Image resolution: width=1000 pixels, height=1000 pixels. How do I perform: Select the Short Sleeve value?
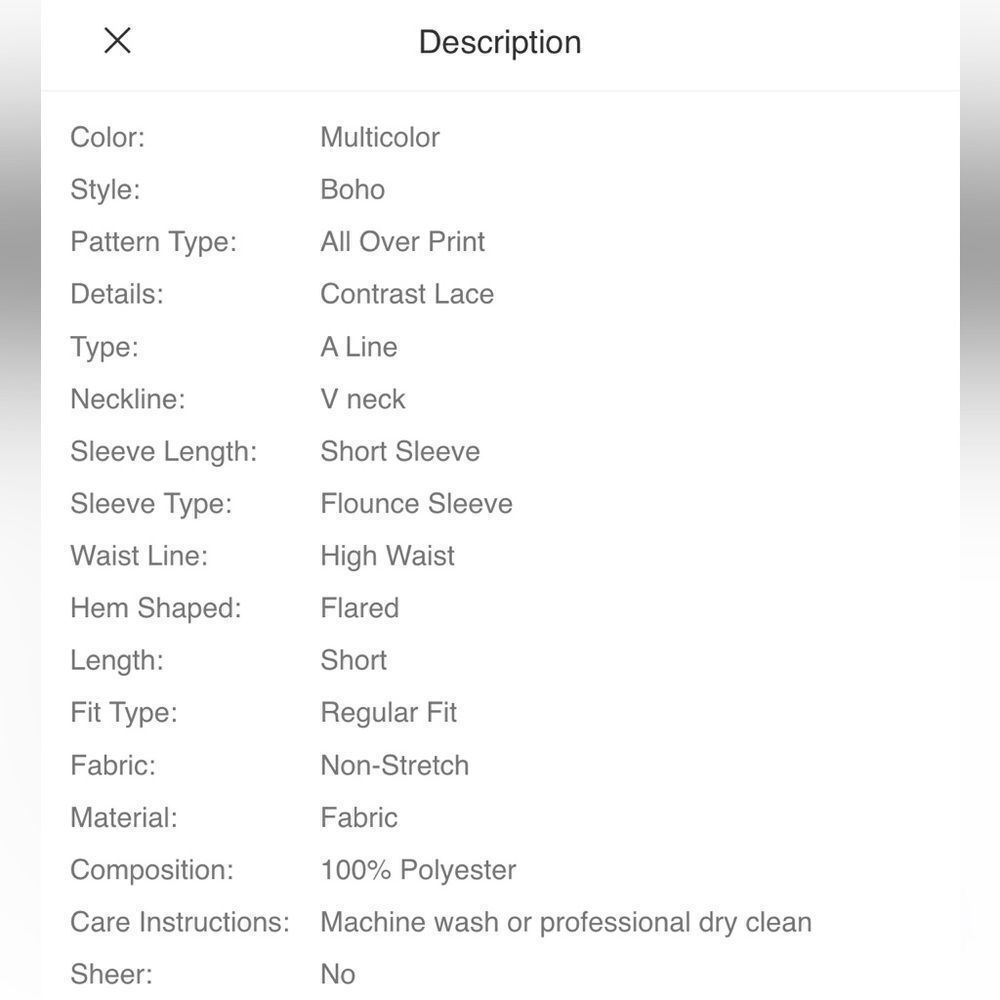[x=400, y=451]
